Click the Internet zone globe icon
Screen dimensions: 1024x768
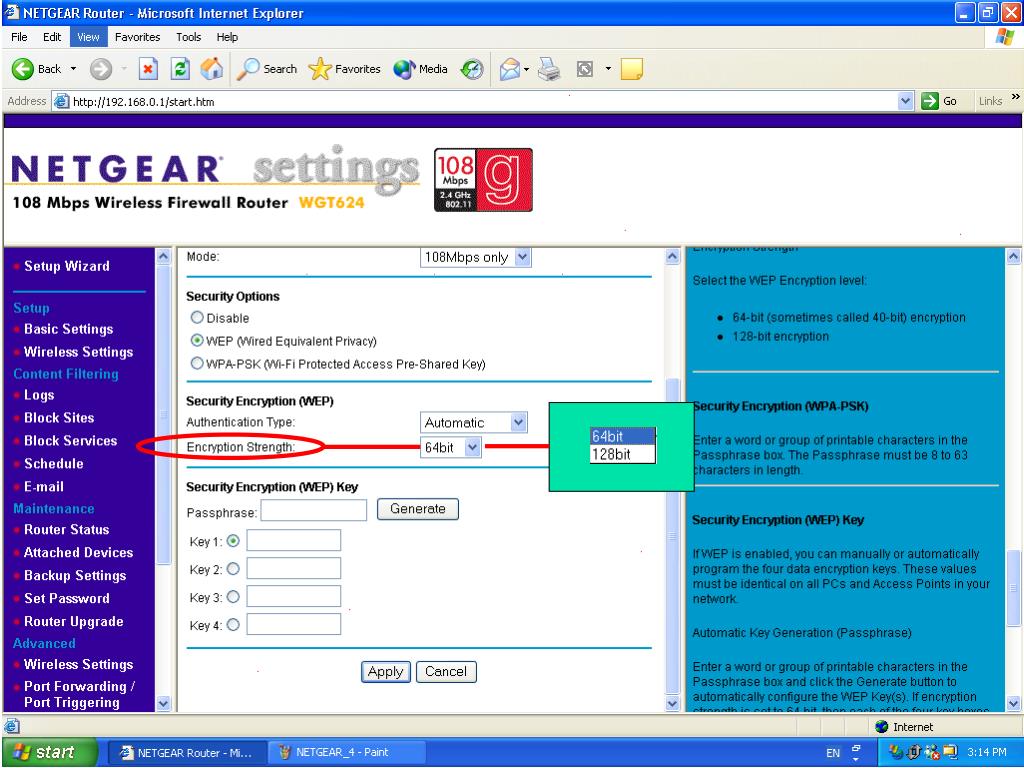click(882, 726)
